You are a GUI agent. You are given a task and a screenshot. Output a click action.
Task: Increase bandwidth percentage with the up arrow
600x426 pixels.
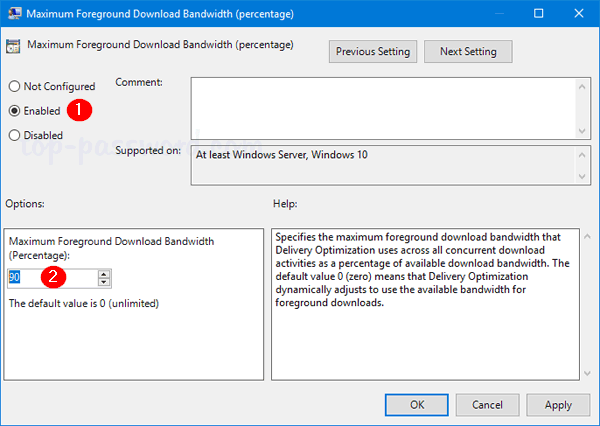(x=104, y=272)
